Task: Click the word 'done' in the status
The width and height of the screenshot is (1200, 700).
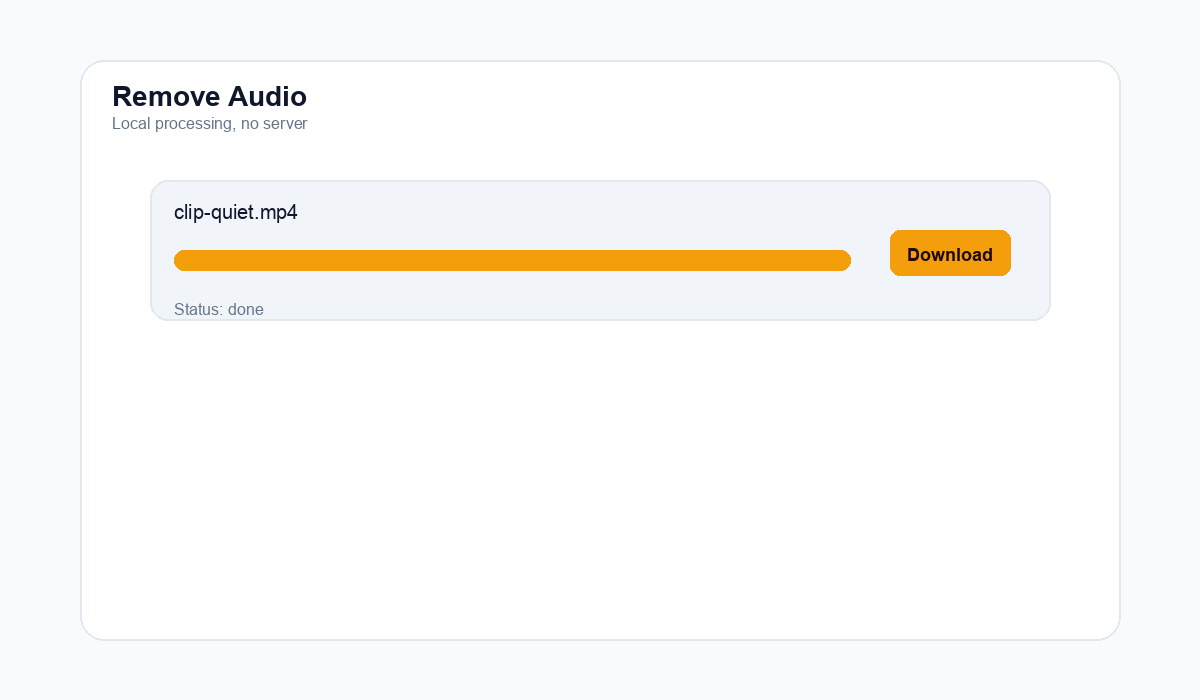Action: (246, 309)
